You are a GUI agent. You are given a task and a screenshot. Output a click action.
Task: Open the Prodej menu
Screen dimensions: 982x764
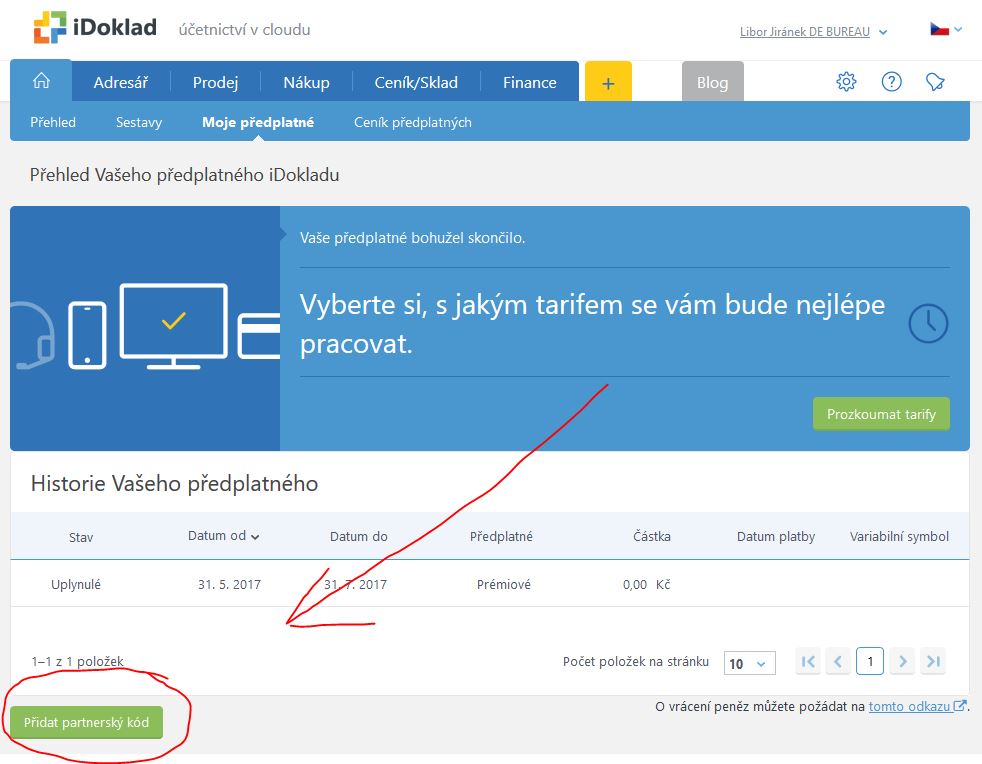pos(215,83)
